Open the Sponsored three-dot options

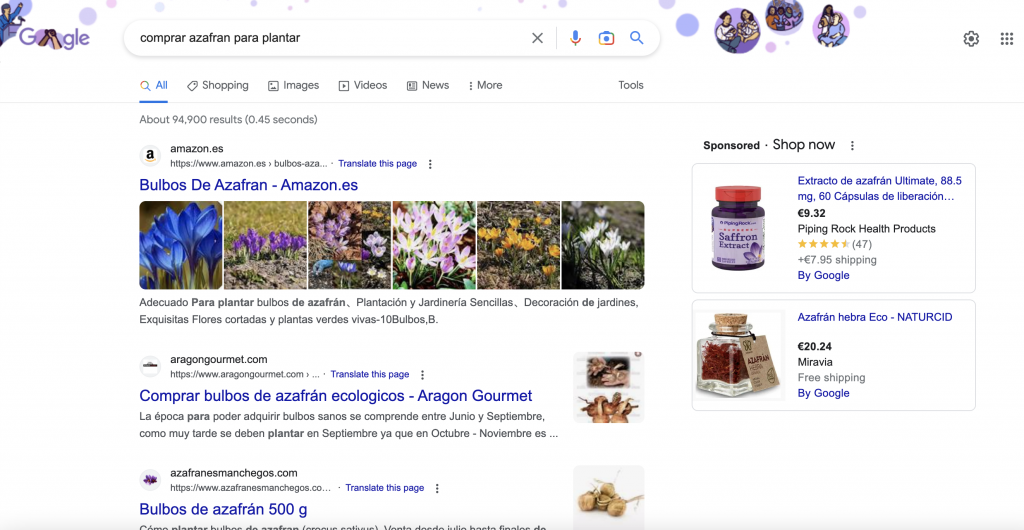tap(852, 146)
